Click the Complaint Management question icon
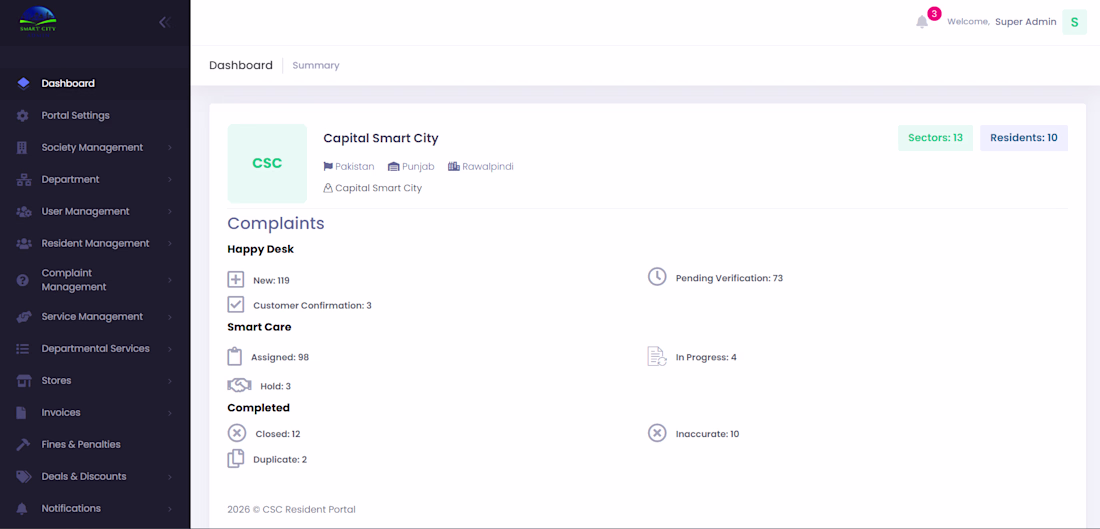1100x529 pixels. click(22, 280)
